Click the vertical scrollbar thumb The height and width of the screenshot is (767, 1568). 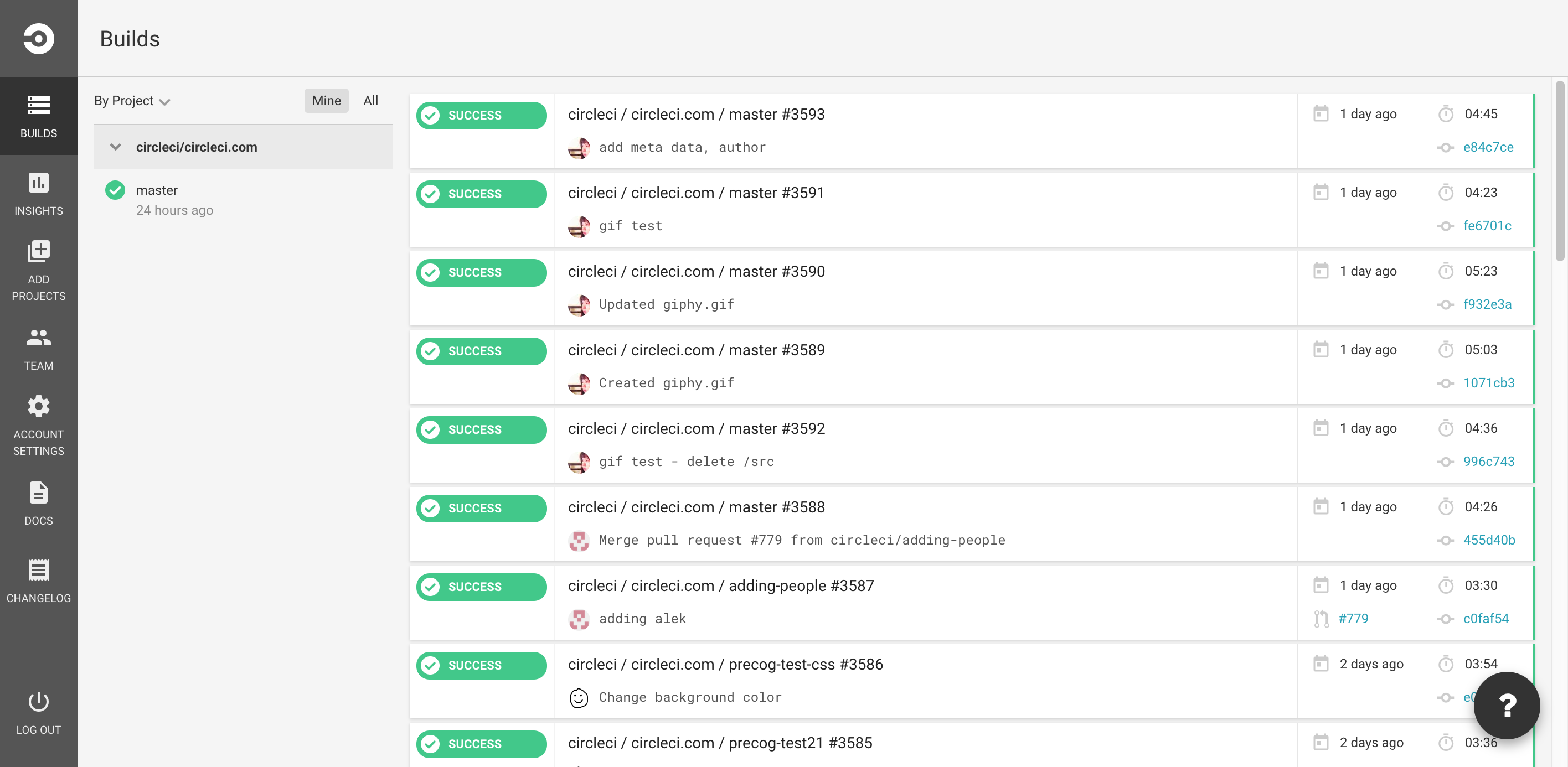pos(1560,170)
